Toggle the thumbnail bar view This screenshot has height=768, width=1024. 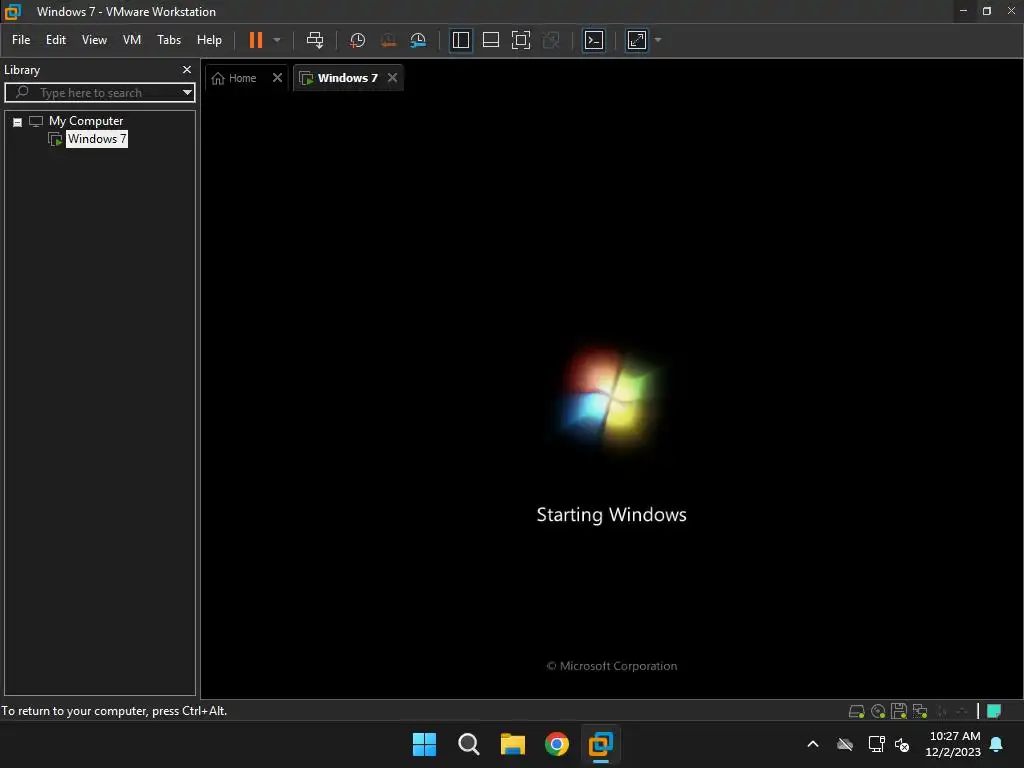click(x=490, y=40)
